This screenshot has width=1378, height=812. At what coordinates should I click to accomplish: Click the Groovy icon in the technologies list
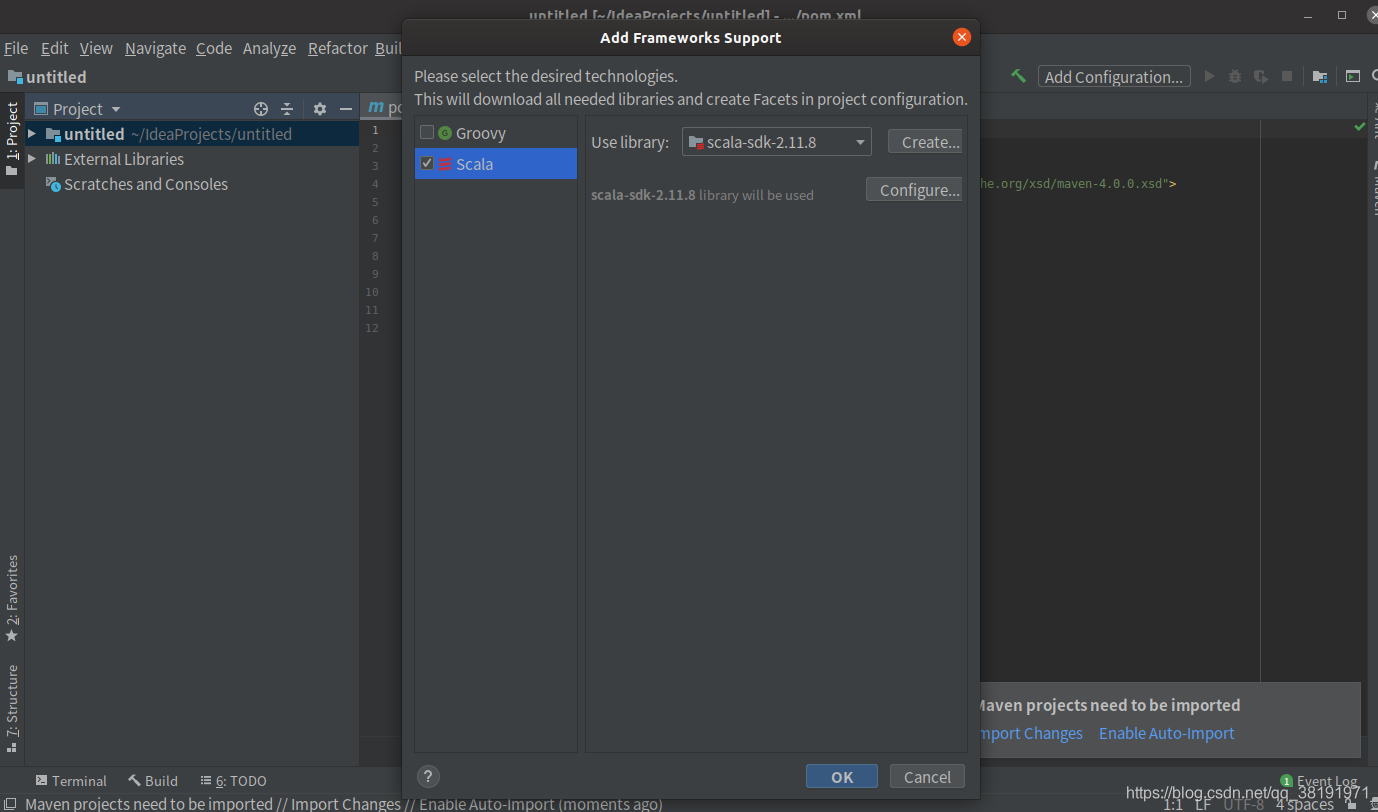[x=445, y=133]
